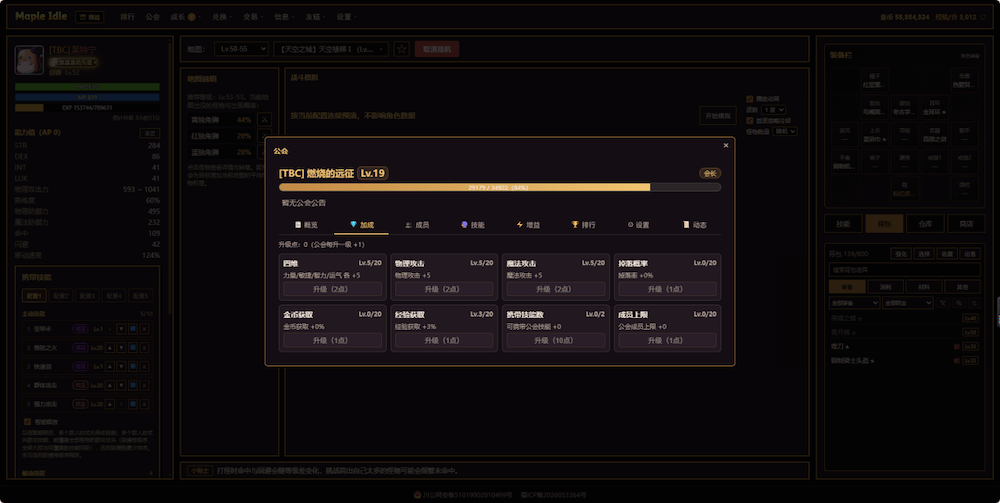Viewport: 1000px width, 503px height.
Task: Switch to the 成员 guild tab
Action: coord(416,225)
